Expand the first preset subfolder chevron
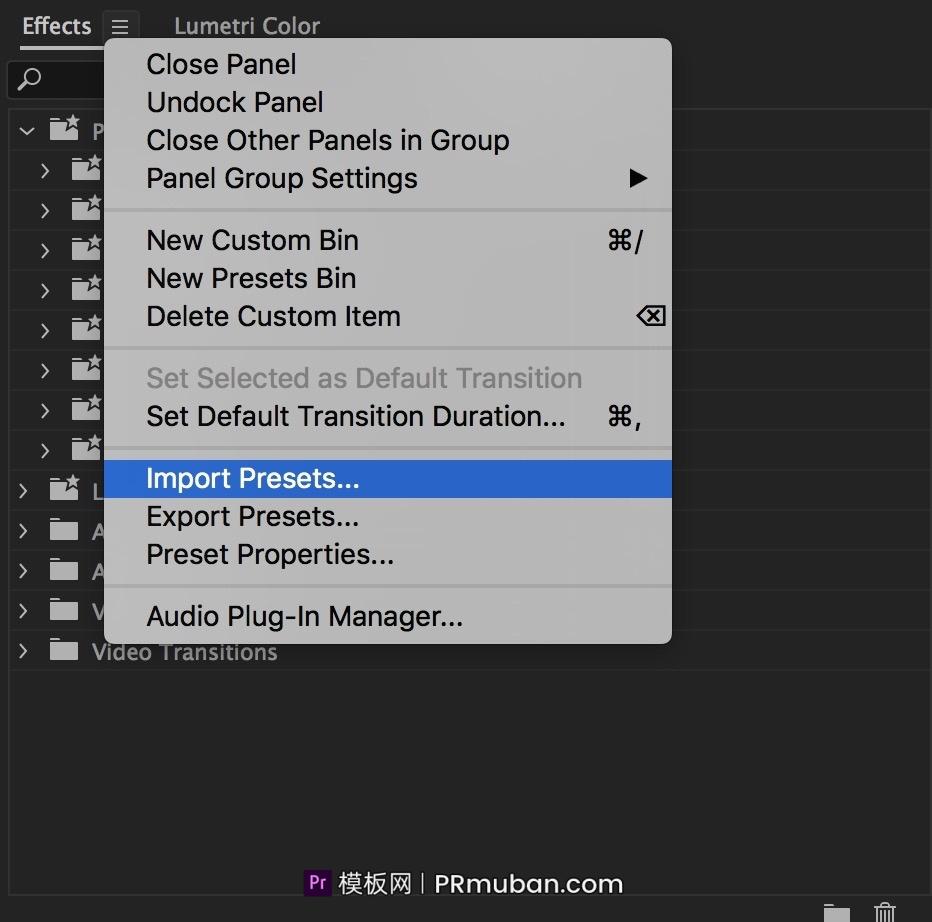 pos(45,171)
